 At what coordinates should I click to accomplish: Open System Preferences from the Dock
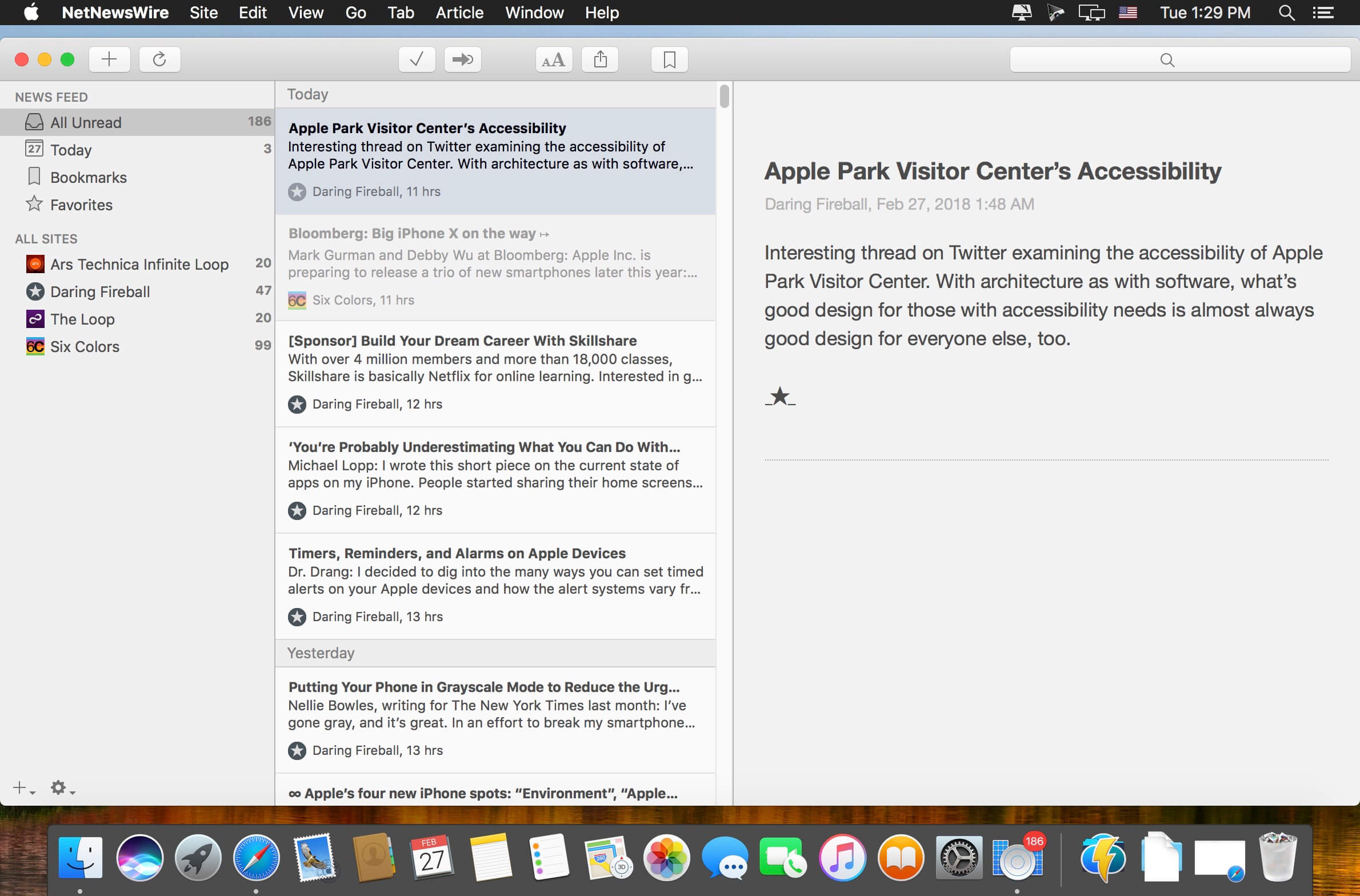click(x=959, y=857)
